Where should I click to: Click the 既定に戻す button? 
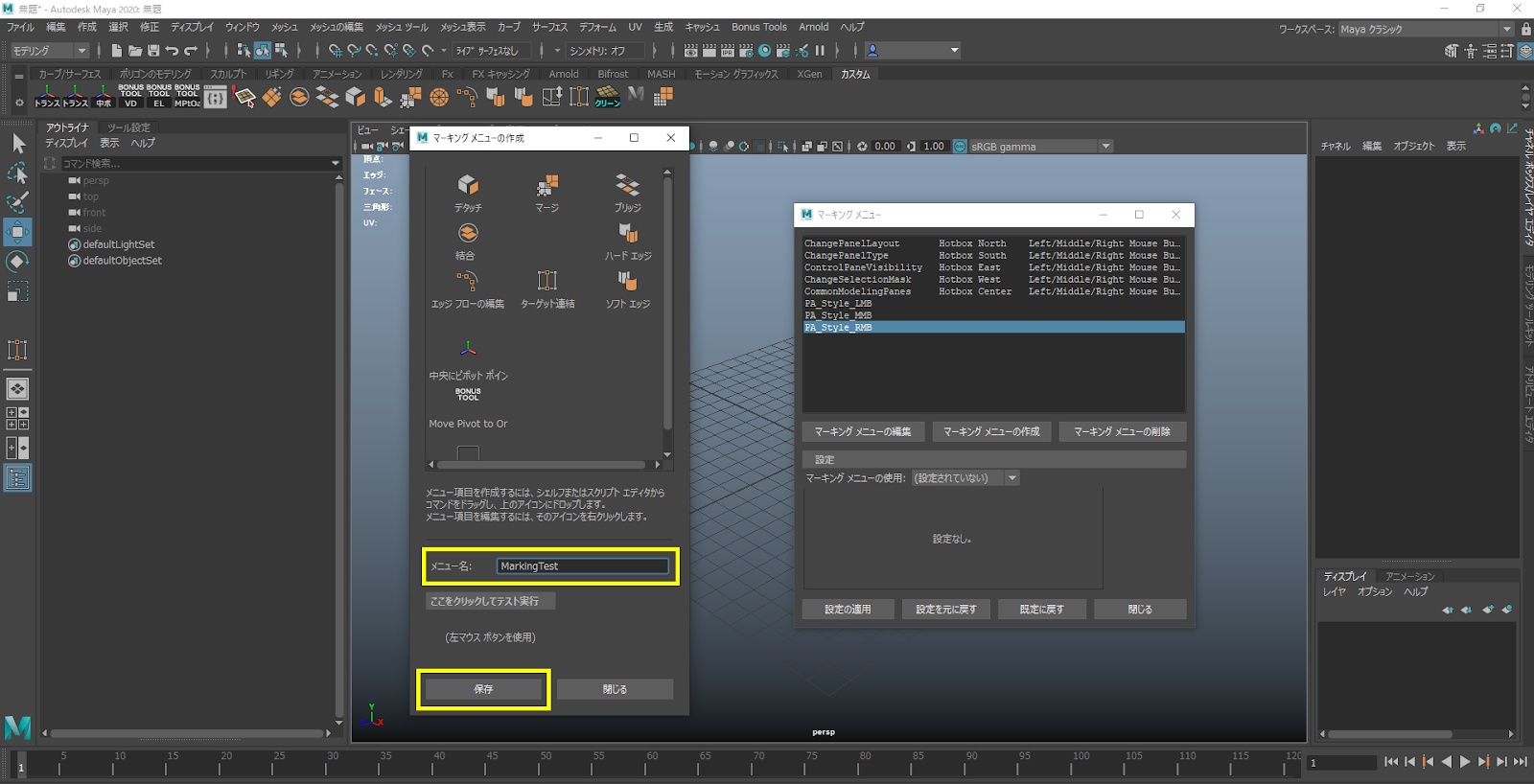tap(1041, 610)
